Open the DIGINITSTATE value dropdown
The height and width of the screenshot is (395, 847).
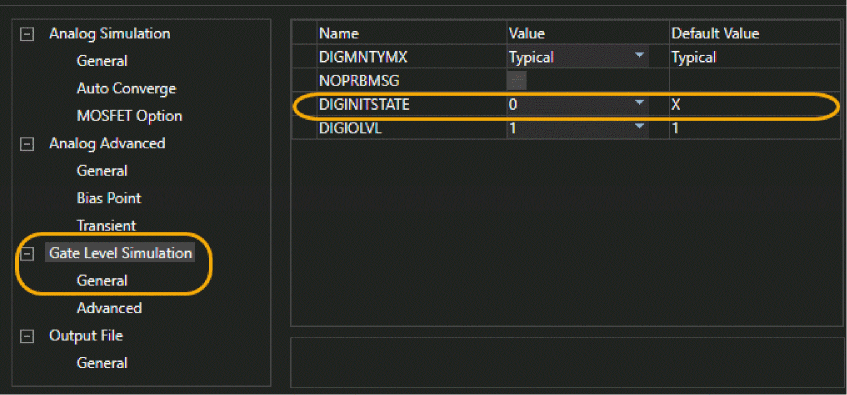pyautogui.click(x=640, y=103)
